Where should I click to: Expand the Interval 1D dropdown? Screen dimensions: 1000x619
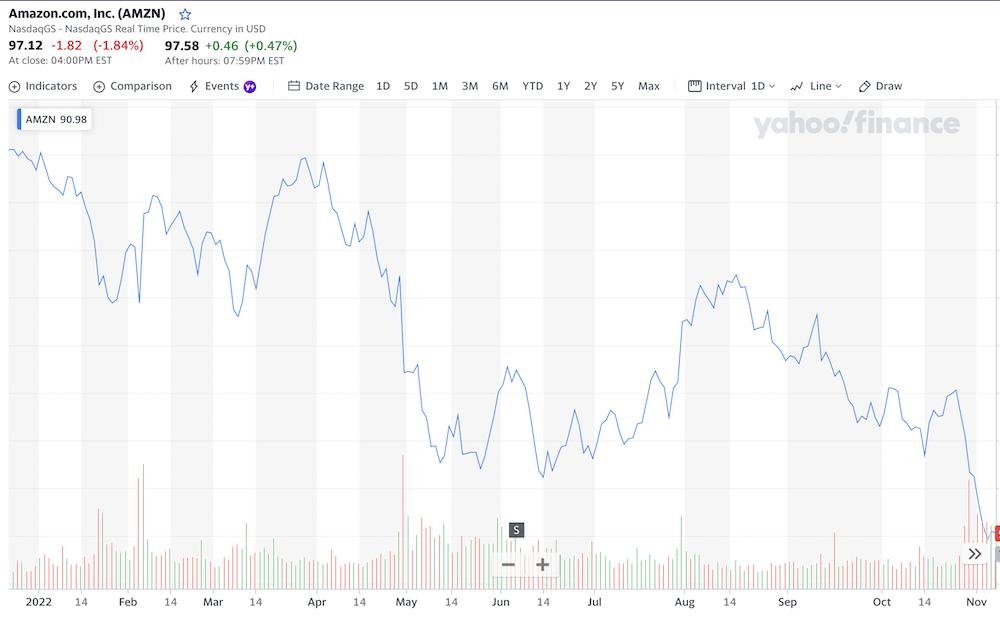[x=732, y=86]
